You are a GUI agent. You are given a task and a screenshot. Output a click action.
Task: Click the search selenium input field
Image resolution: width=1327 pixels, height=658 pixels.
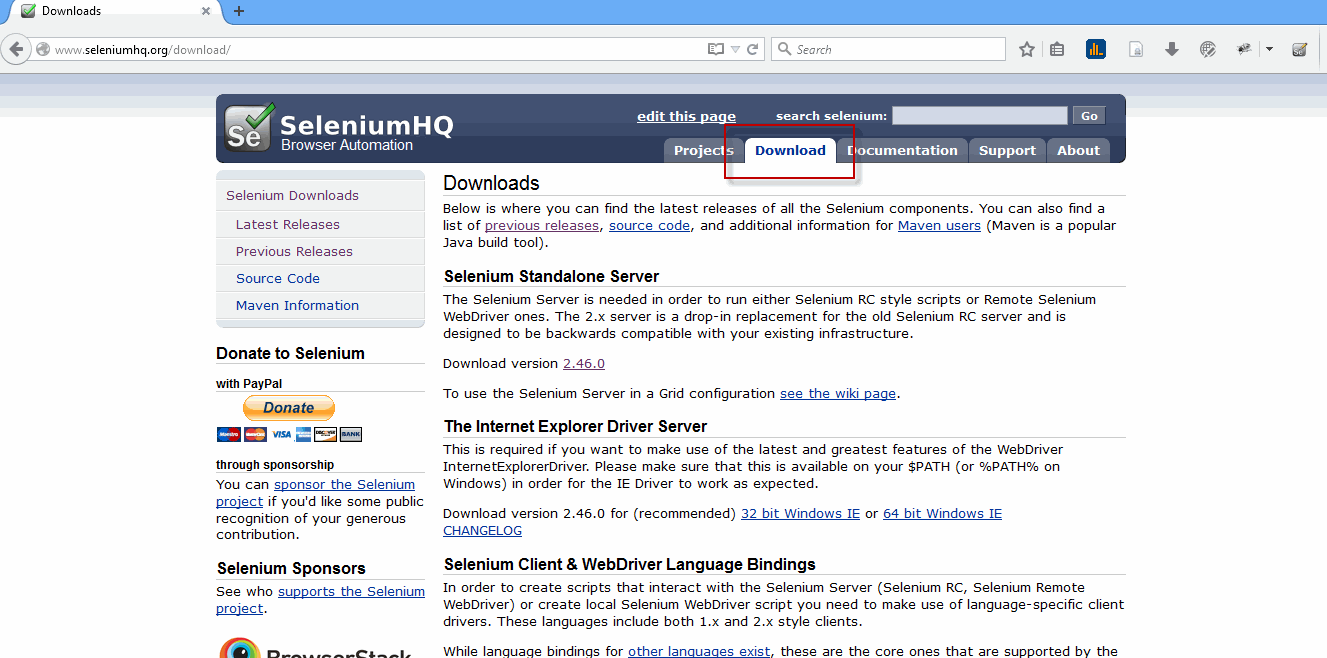point(979,116)
